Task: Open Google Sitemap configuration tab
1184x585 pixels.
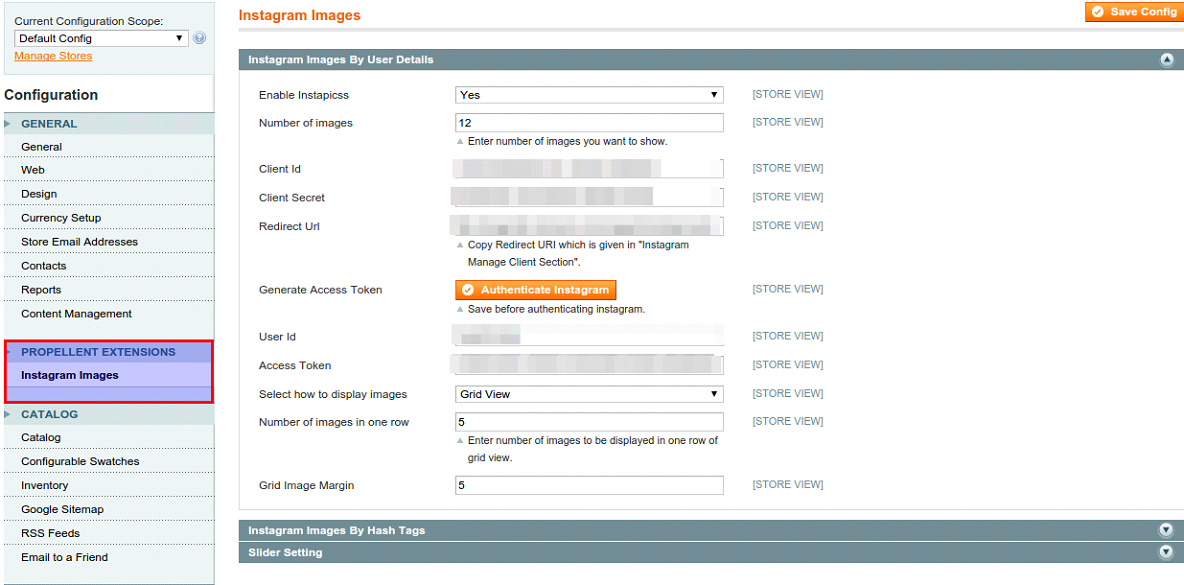Action: coord(109,510)
